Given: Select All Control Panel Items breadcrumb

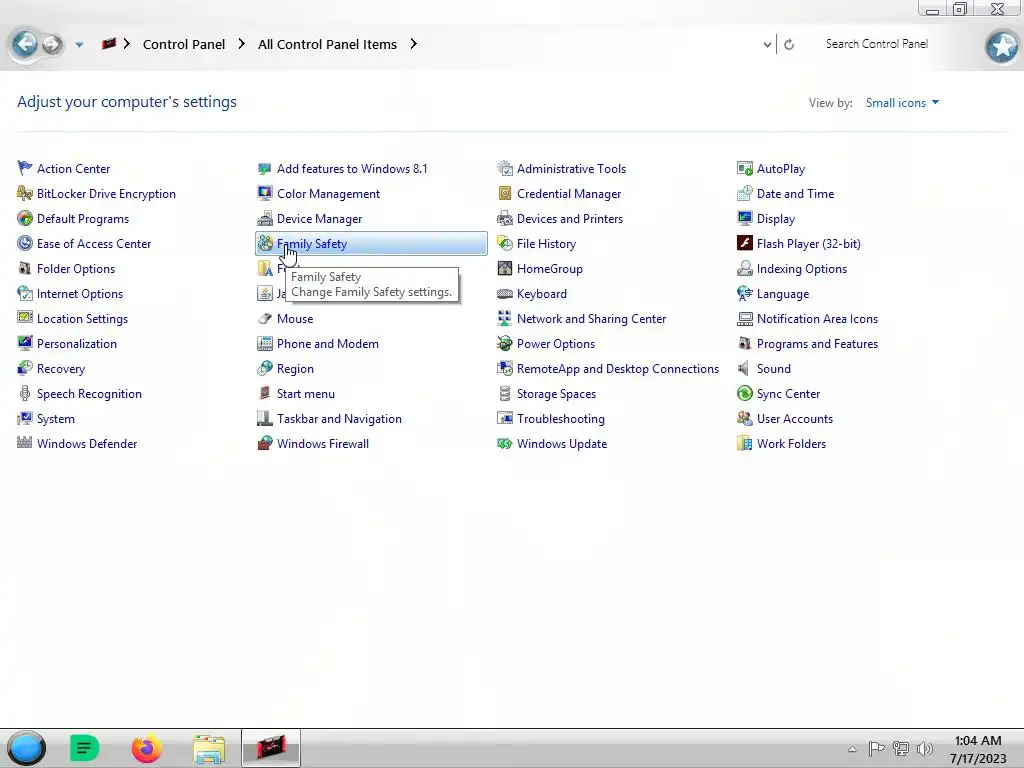Looking at the screenshot, I should pyautogui.click(x=327, y=44).
